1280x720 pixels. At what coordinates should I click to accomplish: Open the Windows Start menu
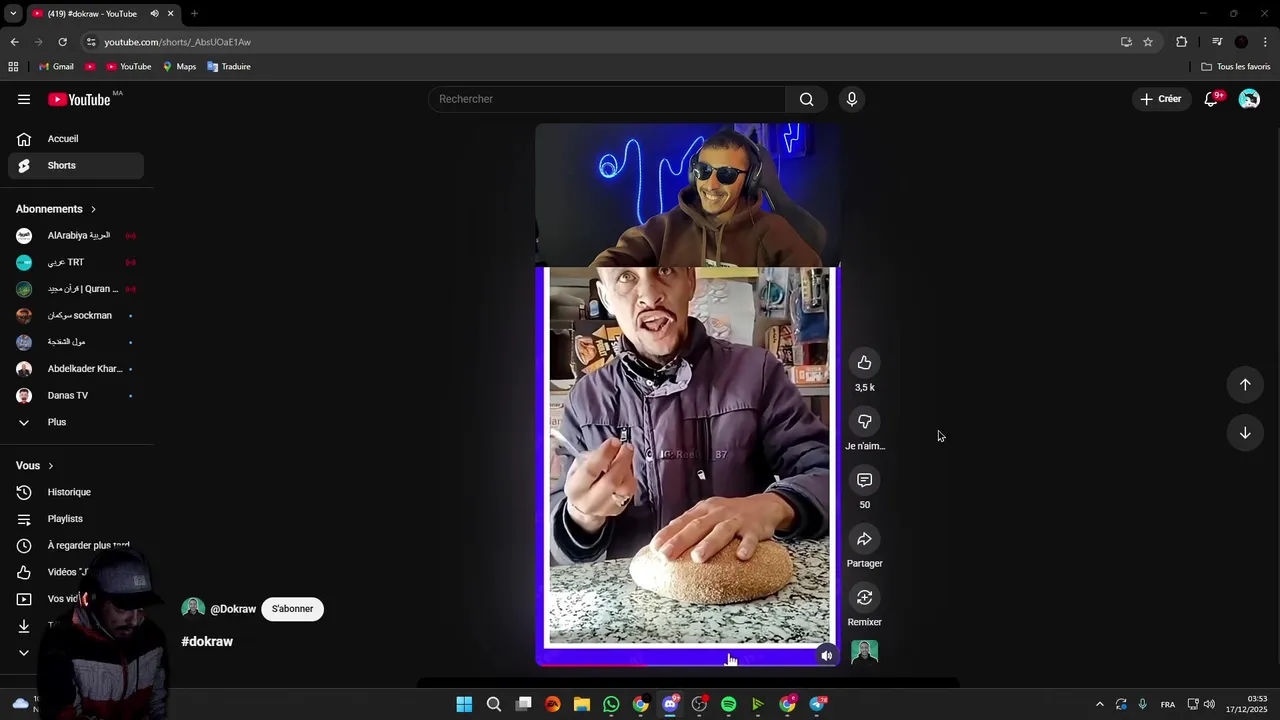click(464, 704)
